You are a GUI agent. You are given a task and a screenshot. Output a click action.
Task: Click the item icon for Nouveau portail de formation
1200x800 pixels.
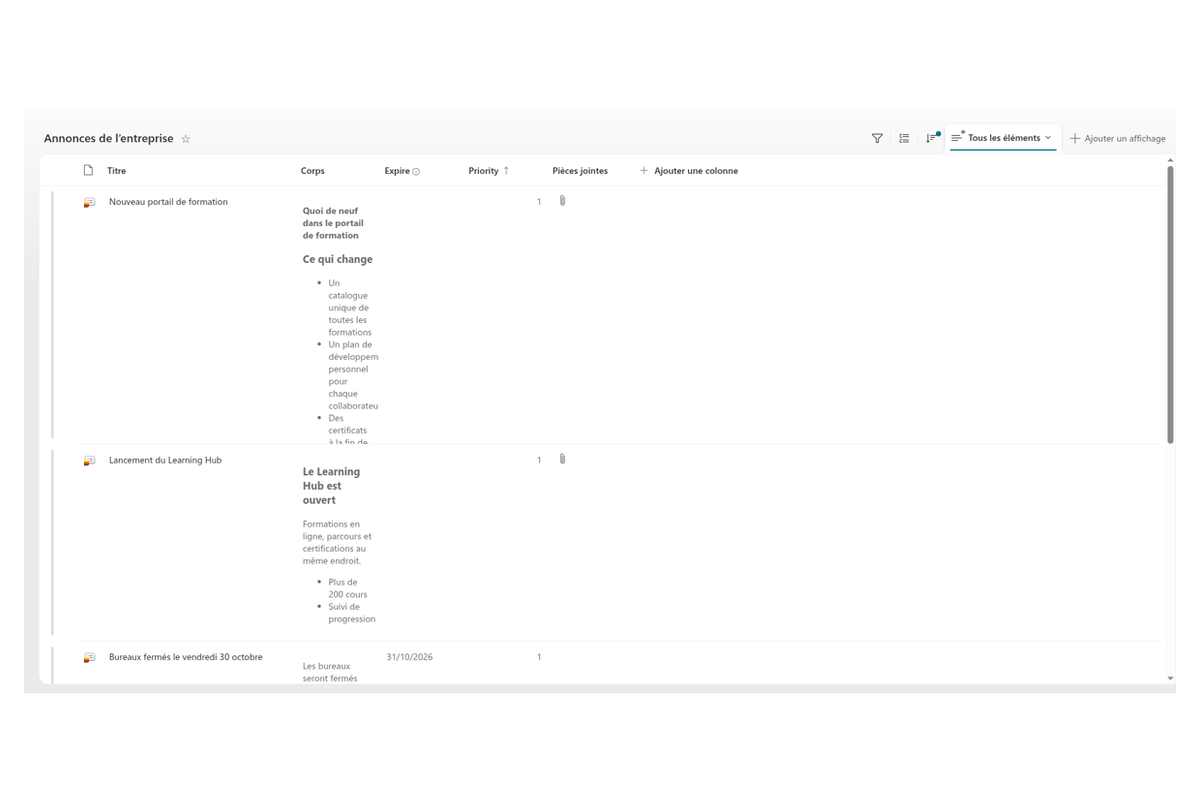click(89, 202)
